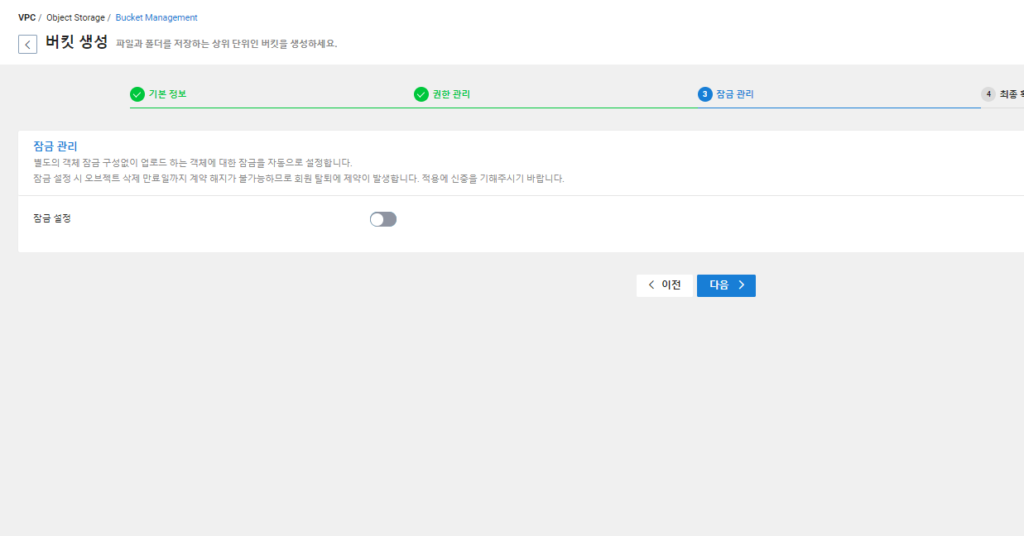
Task: Click the green checkmark for 권한 관리
Action: click(421, 94)
